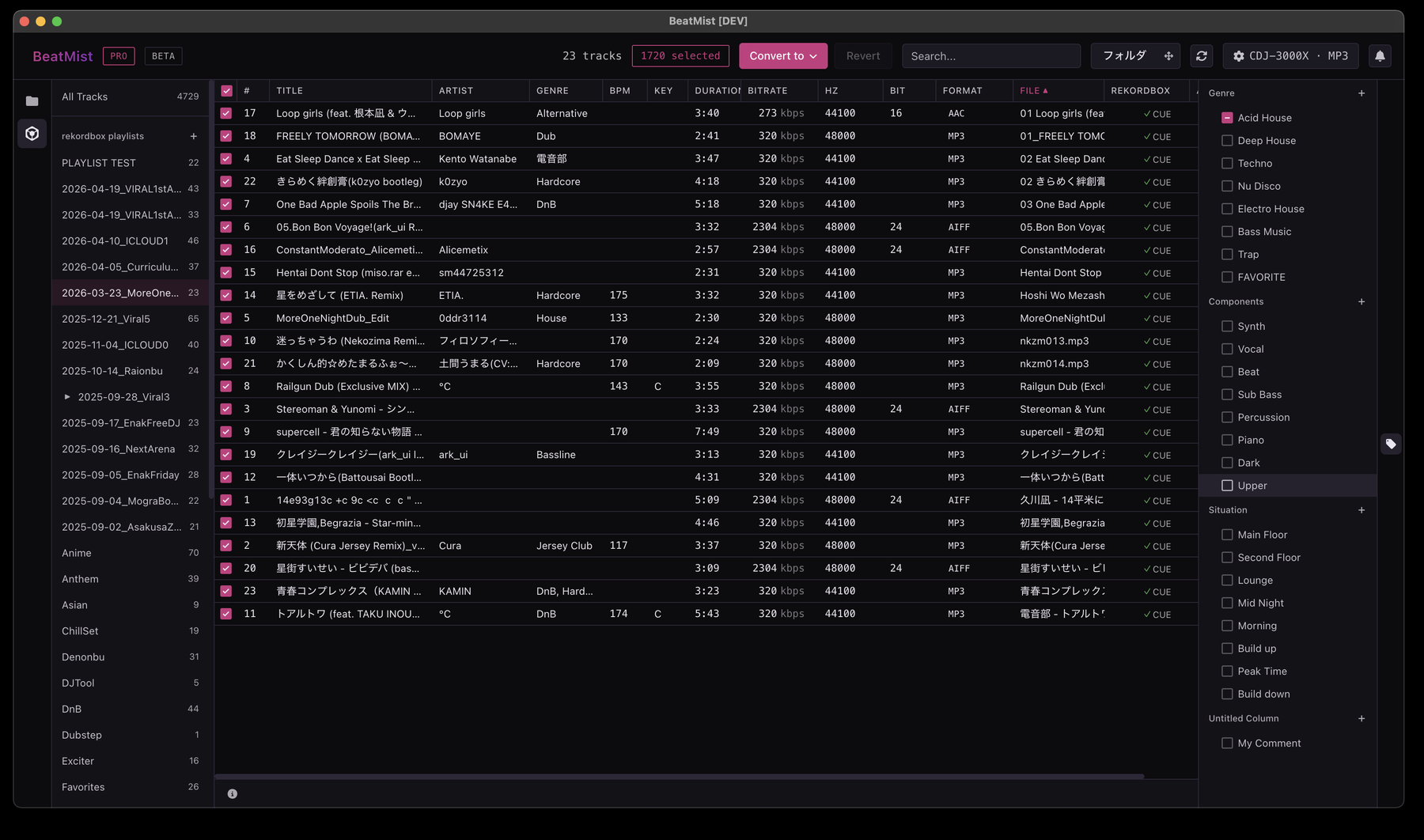
Task: Add a new Genre tag
Action: [x=1362, y=93]
